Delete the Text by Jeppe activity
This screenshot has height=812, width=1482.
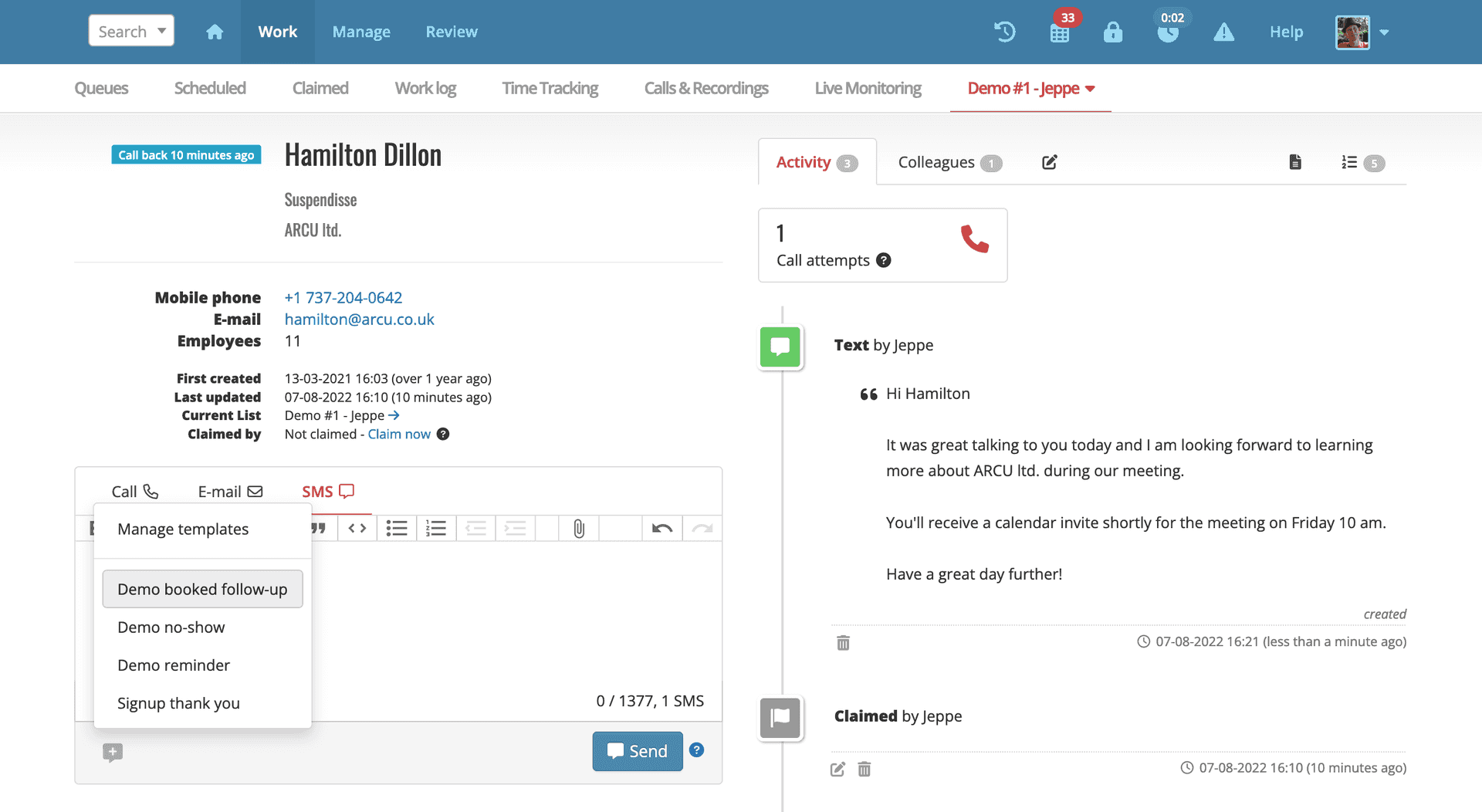[843, 643]
